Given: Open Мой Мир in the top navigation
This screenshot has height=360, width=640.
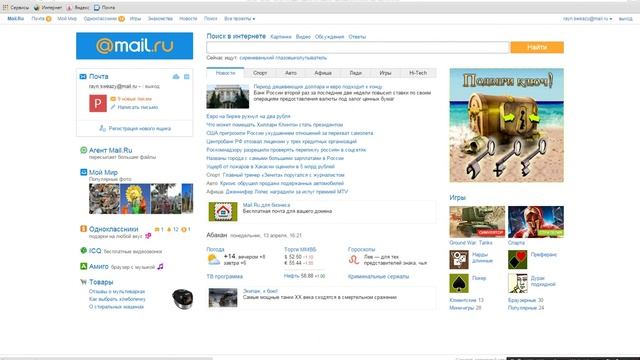Looking at the screenshot, I should click(x=67, y=19).
